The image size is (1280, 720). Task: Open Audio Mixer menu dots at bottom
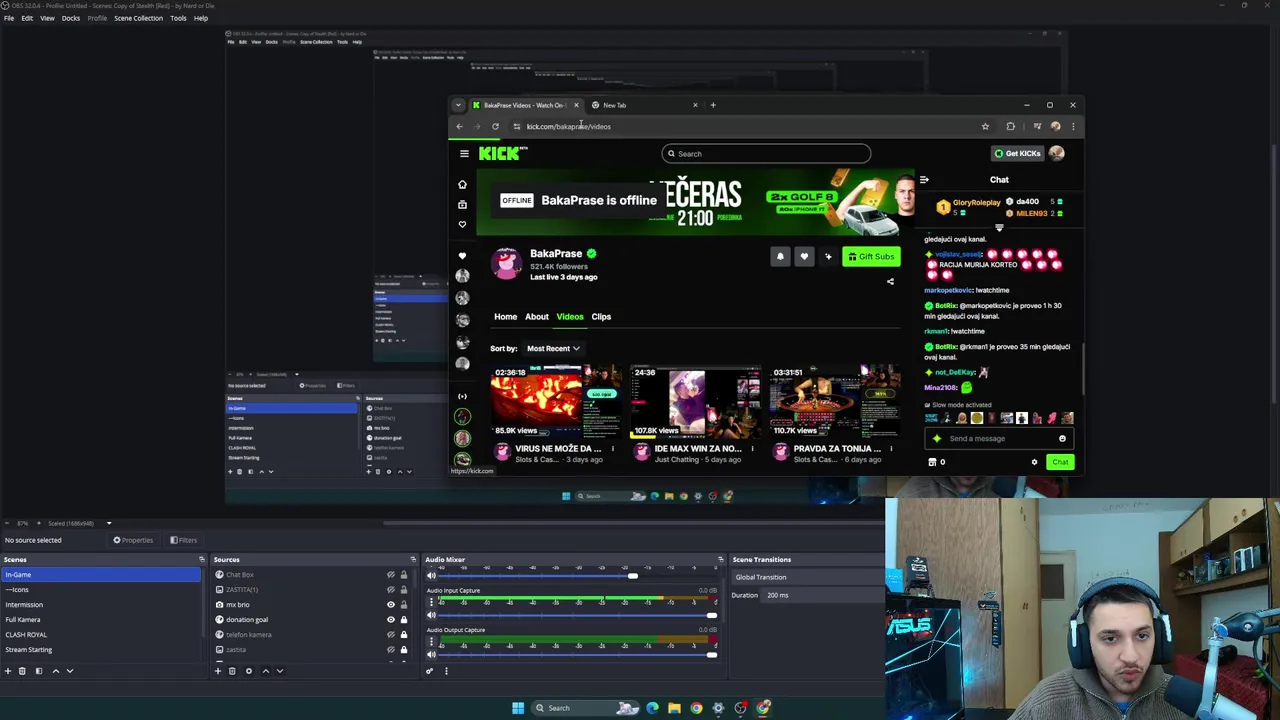tap(446, 671)
